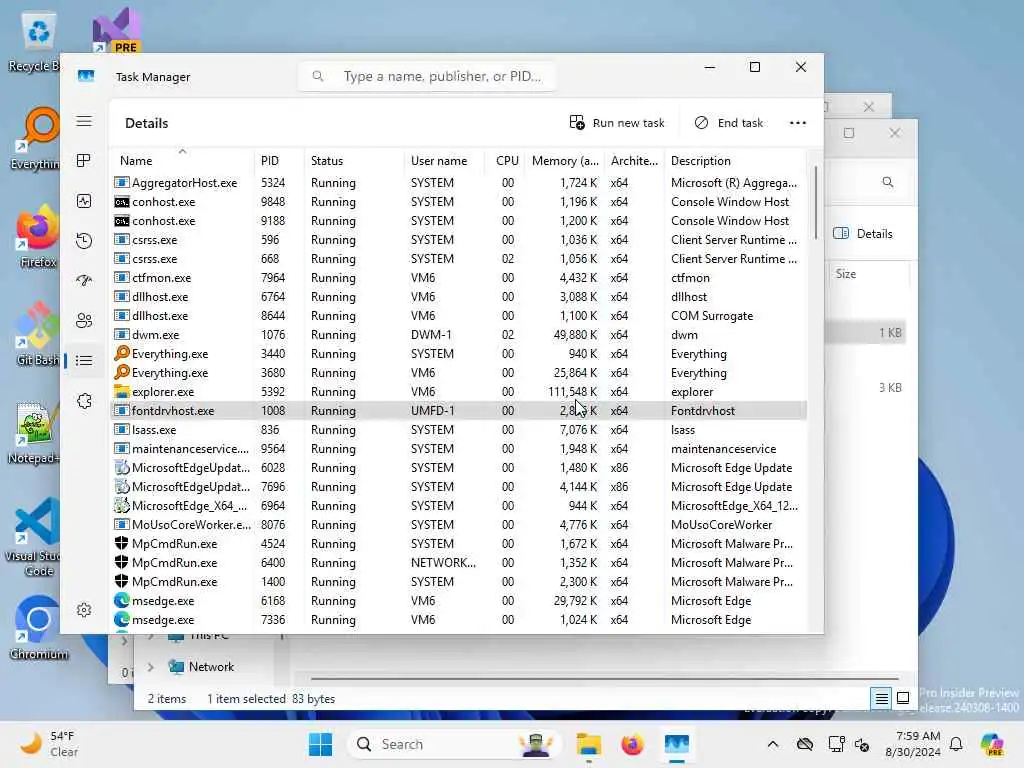The image size is (1024, 768).
Task: Open the weather widget showing 54°F
Action: click(x=48, y=744)
